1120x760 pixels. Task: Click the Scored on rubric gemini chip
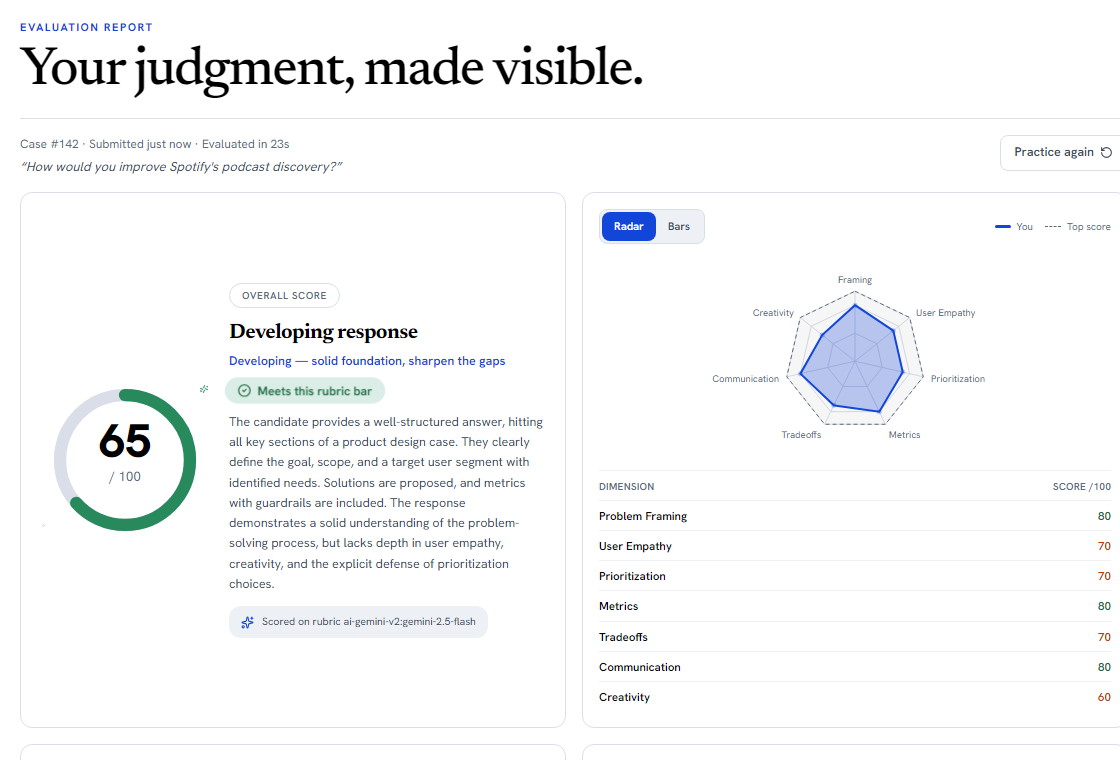tap(359, 622)
